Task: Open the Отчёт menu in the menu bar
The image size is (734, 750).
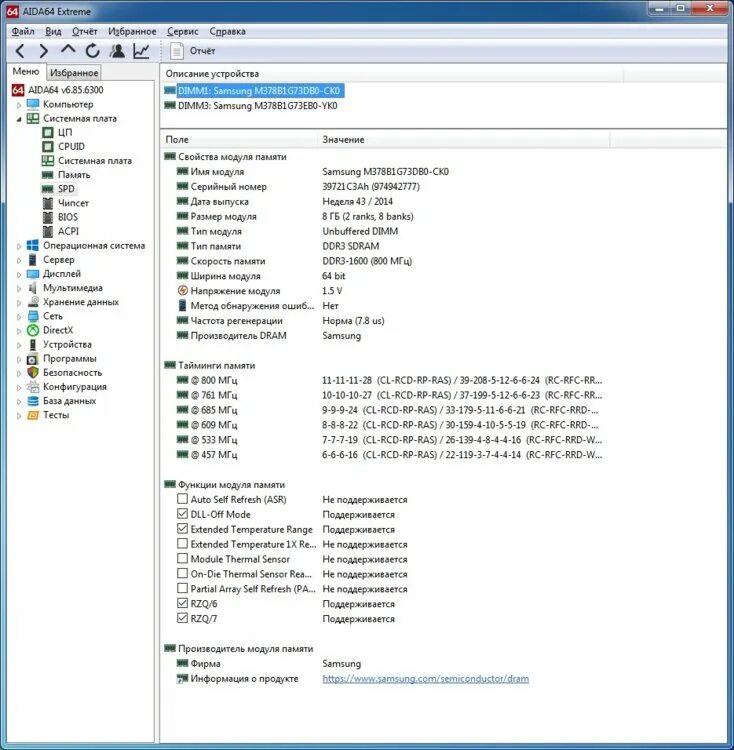Action: point(85,31)
